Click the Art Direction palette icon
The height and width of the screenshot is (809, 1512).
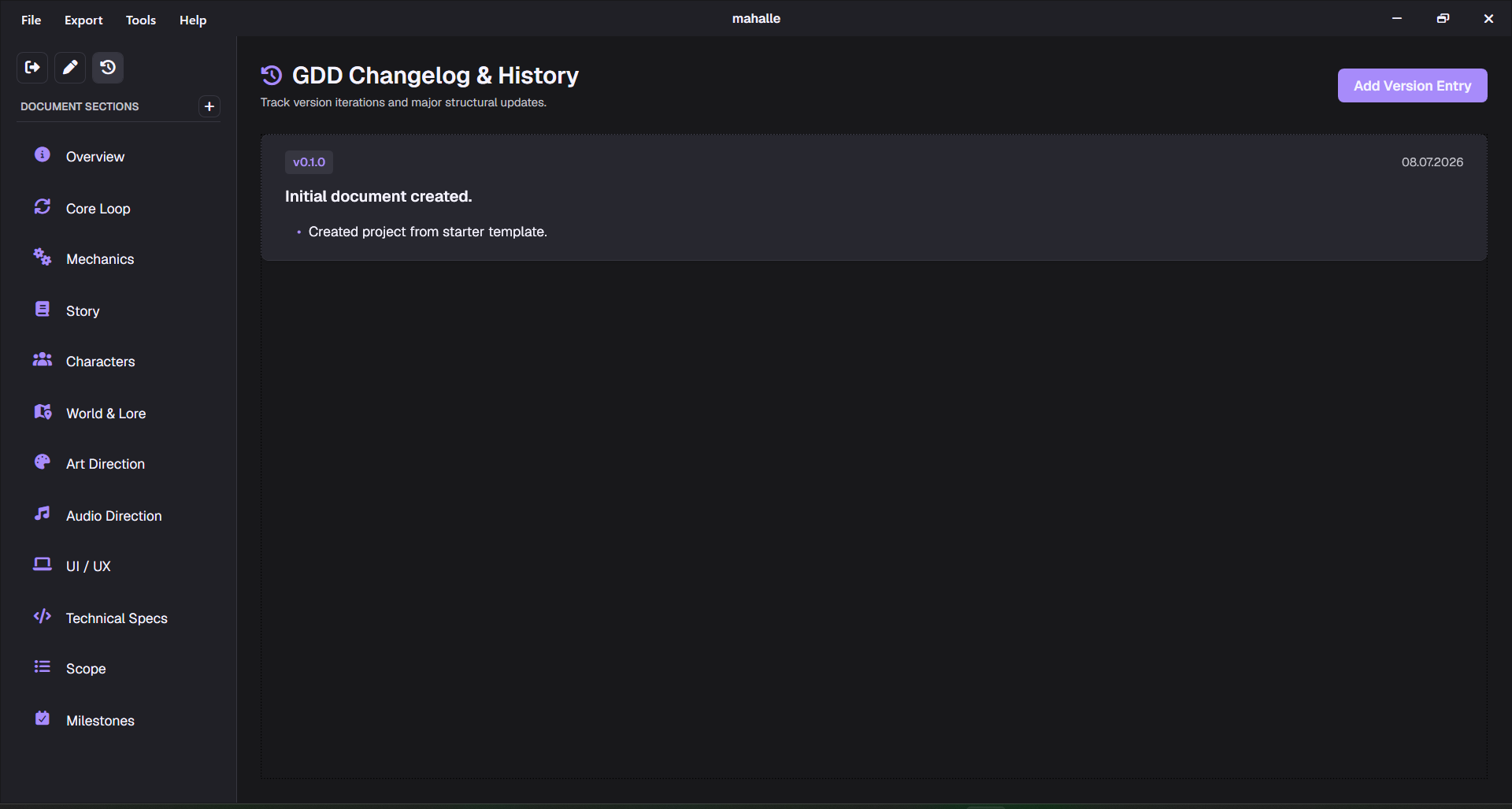(x=43, y=462)
